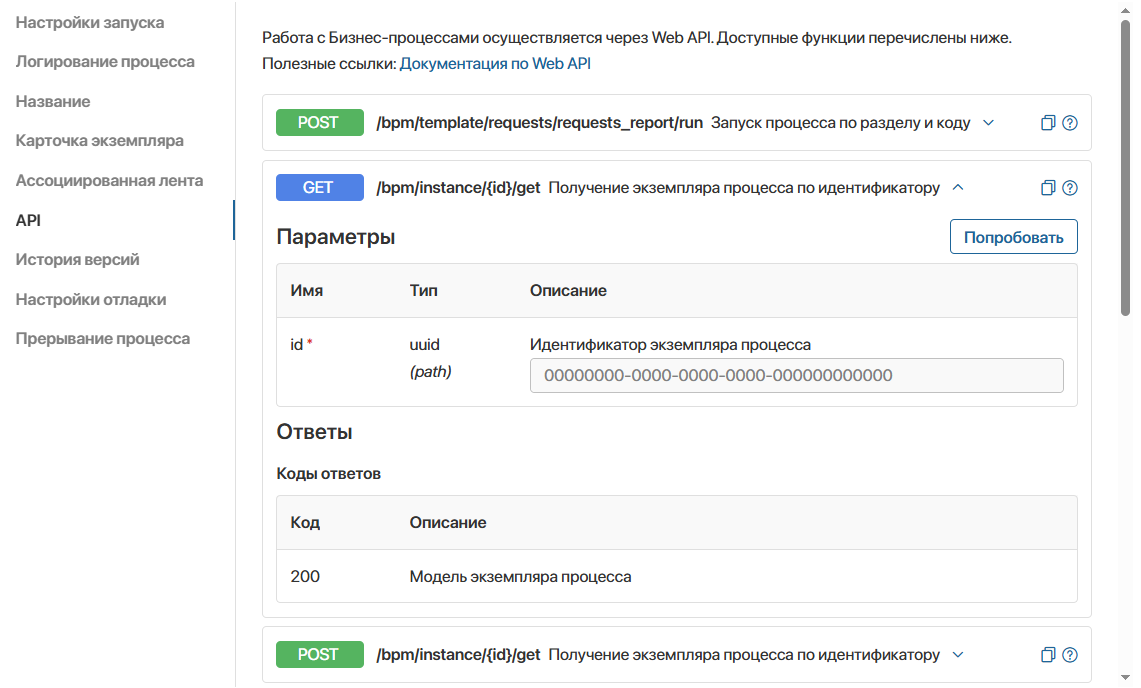Click the response code 200 cell
This screenshot has height=688, width=1141.
point(305,577)
